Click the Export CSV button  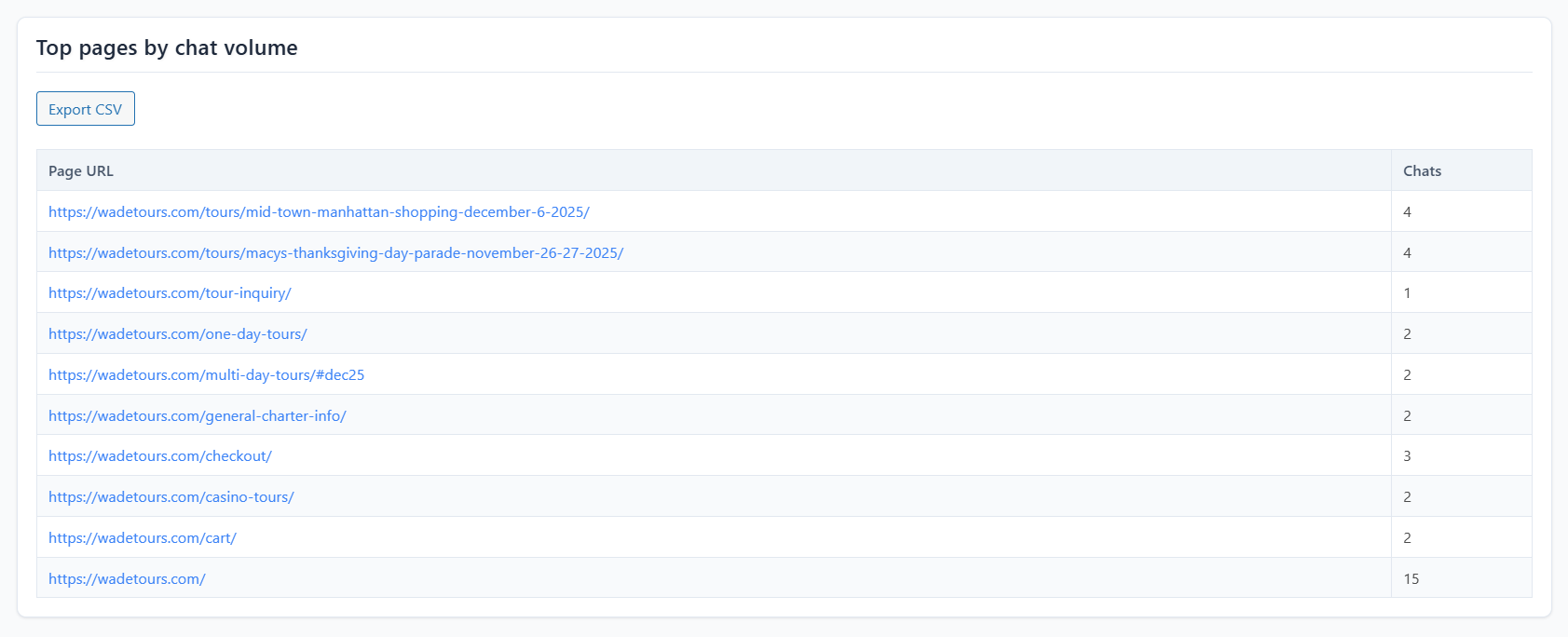85,109
